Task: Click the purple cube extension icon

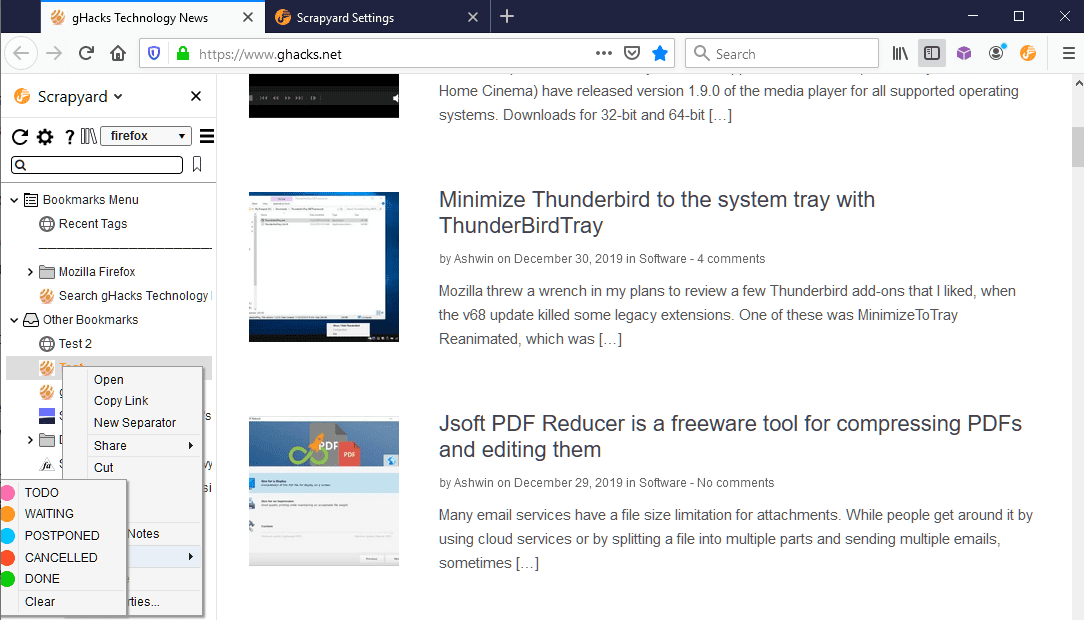Action: (964, 53)
